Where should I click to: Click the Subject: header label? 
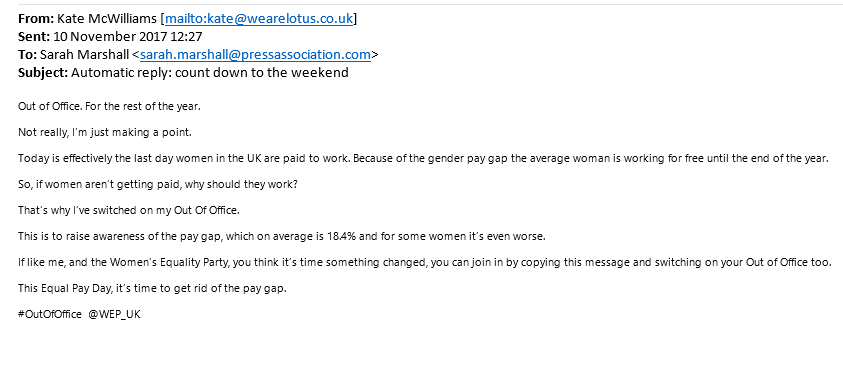pos(43,73)
